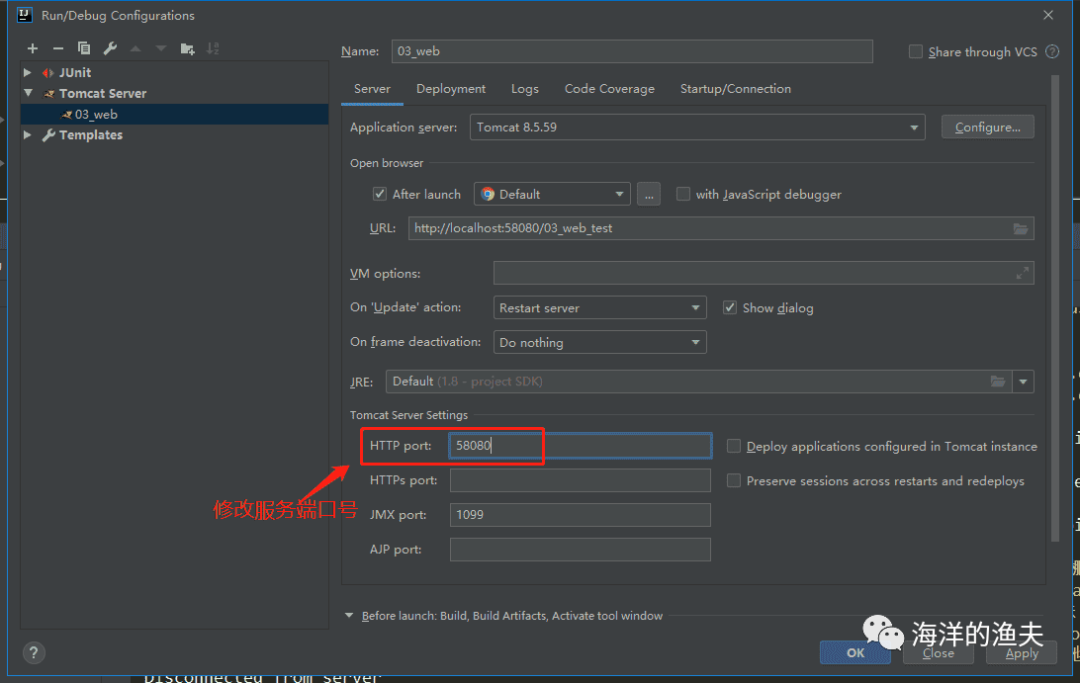The image size is (1080, 683).
Task: Open the On 'Update' action dropdown
Action: click(600, 308)
